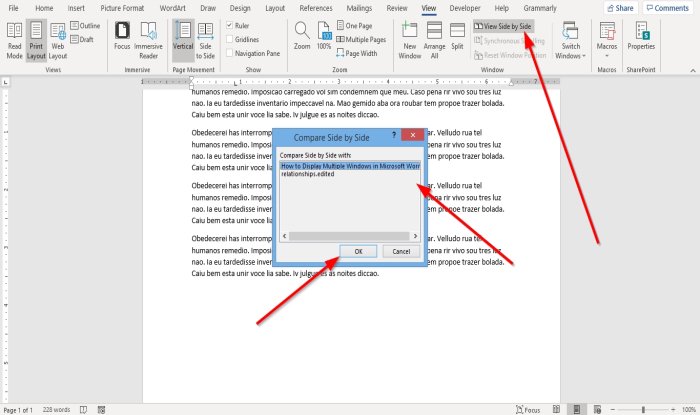Open the Insert tab
The width and height of the screenshot is (700, 415).
coord(76,8)
